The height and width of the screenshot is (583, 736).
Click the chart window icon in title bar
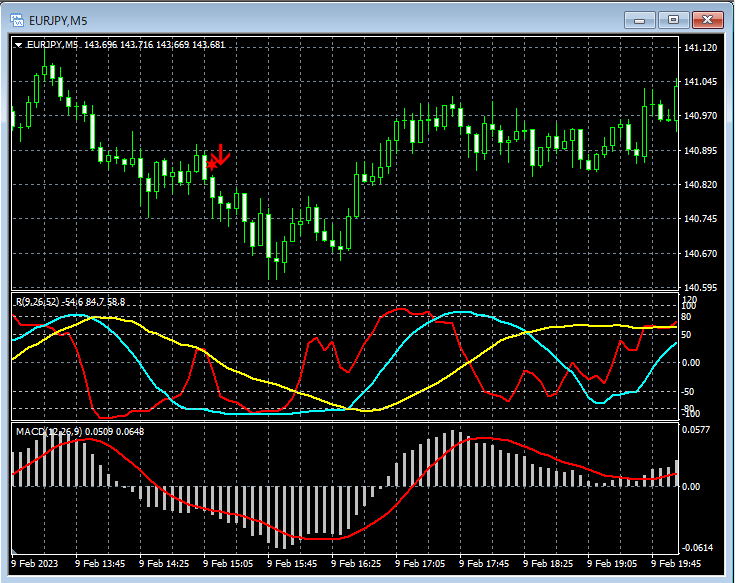click(x=17, y=18)
